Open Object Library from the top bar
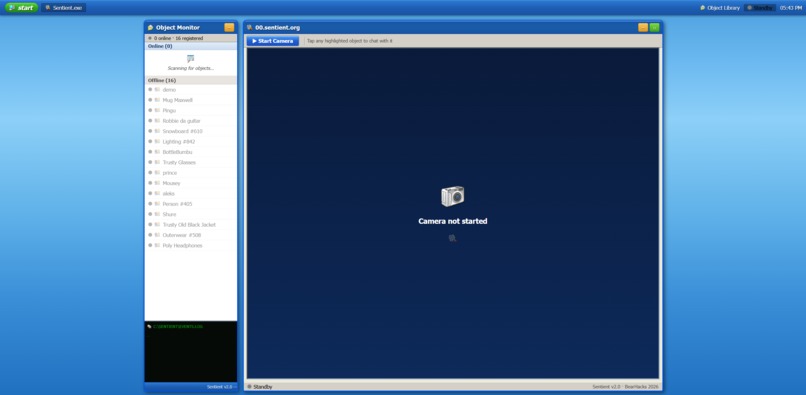 click(720, 8)
